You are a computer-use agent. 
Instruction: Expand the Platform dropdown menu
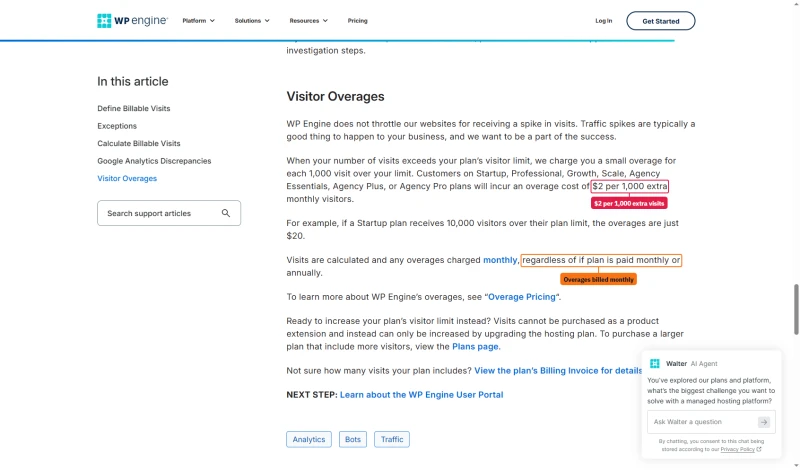tap(198, 21)
